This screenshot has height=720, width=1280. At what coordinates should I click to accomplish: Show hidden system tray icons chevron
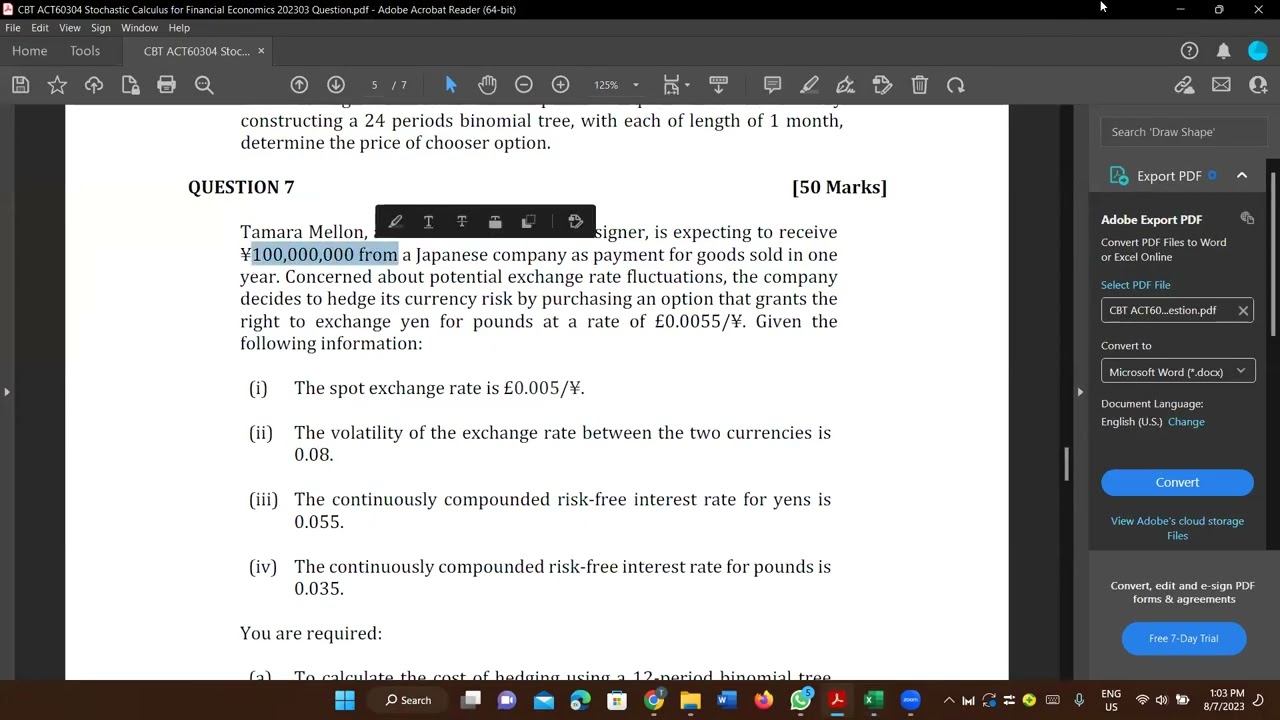coord(948,700)
